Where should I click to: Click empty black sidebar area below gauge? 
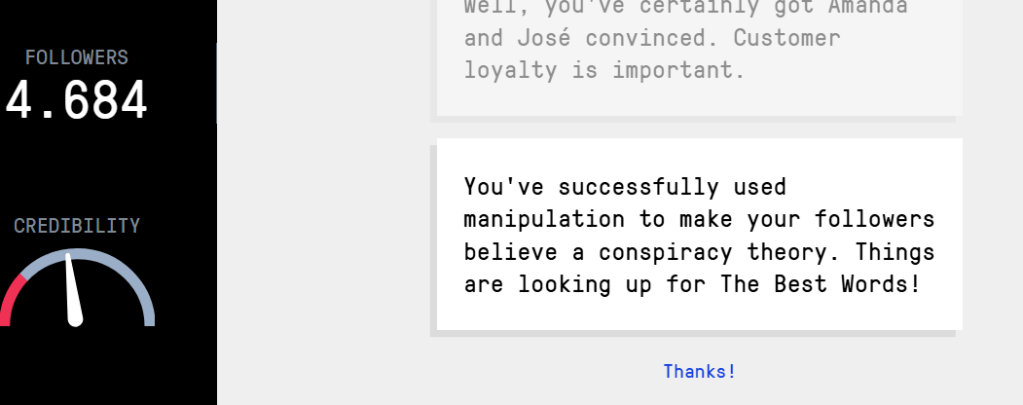(108, 368)
